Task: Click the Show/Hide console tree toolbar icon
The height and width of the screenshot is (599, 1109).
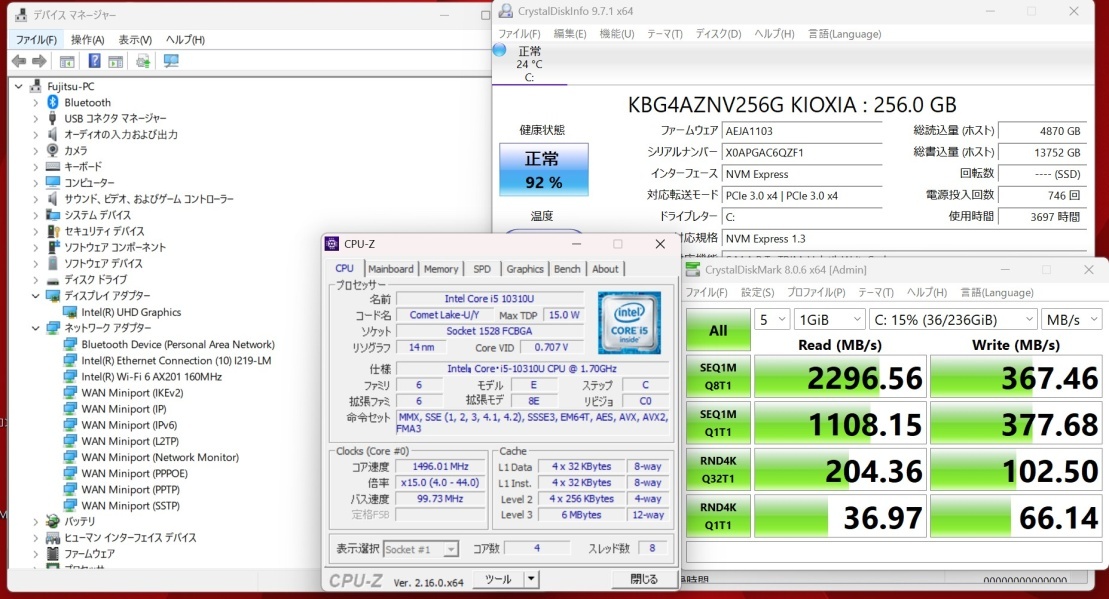Action: pos(67,62)
